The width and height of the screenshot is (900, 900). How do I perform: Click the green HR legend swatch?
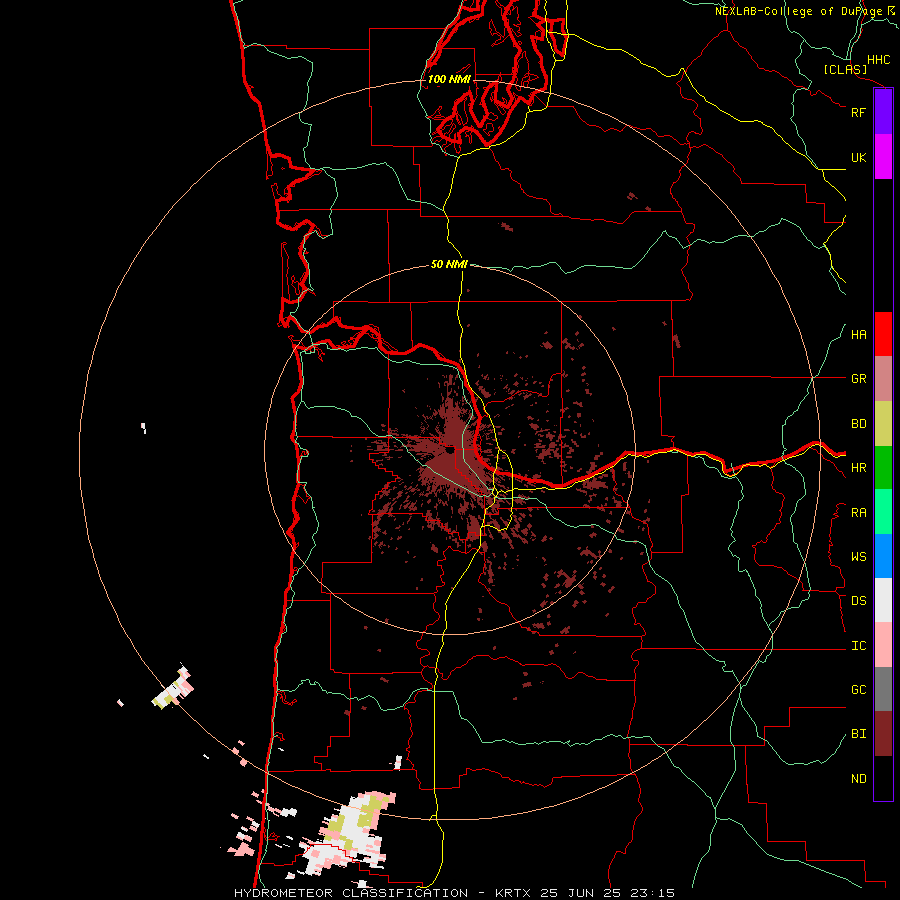point(883,468)
